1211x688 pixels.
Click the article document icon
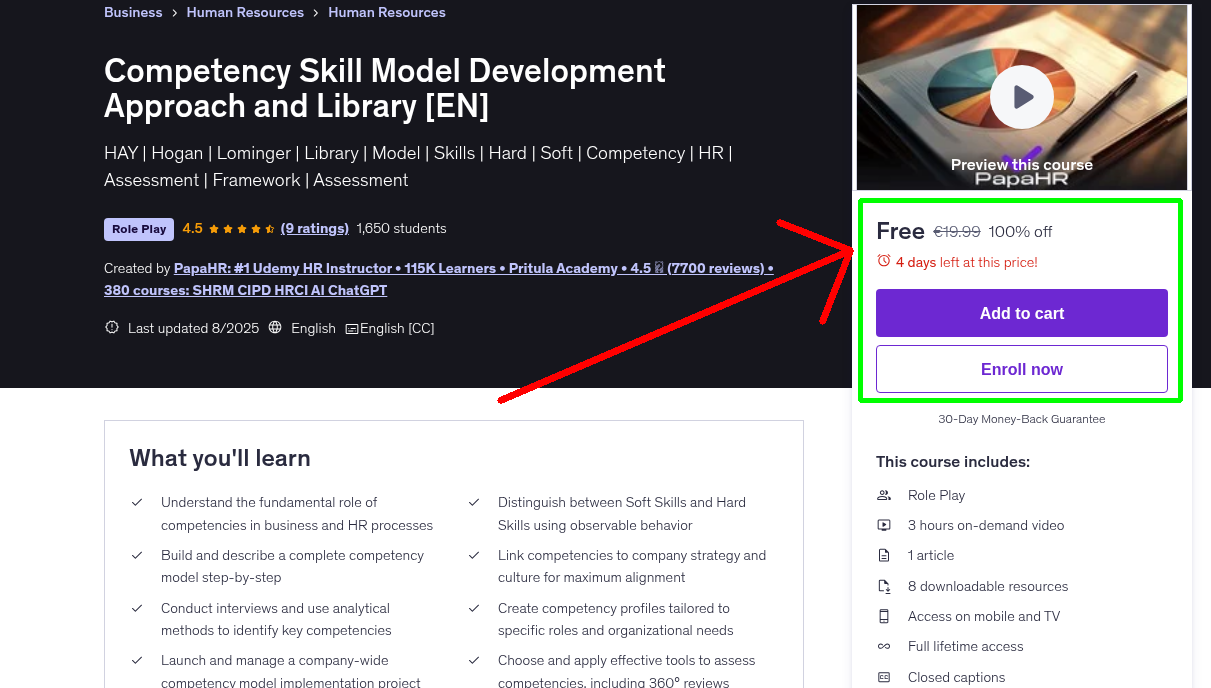[884, 555]
